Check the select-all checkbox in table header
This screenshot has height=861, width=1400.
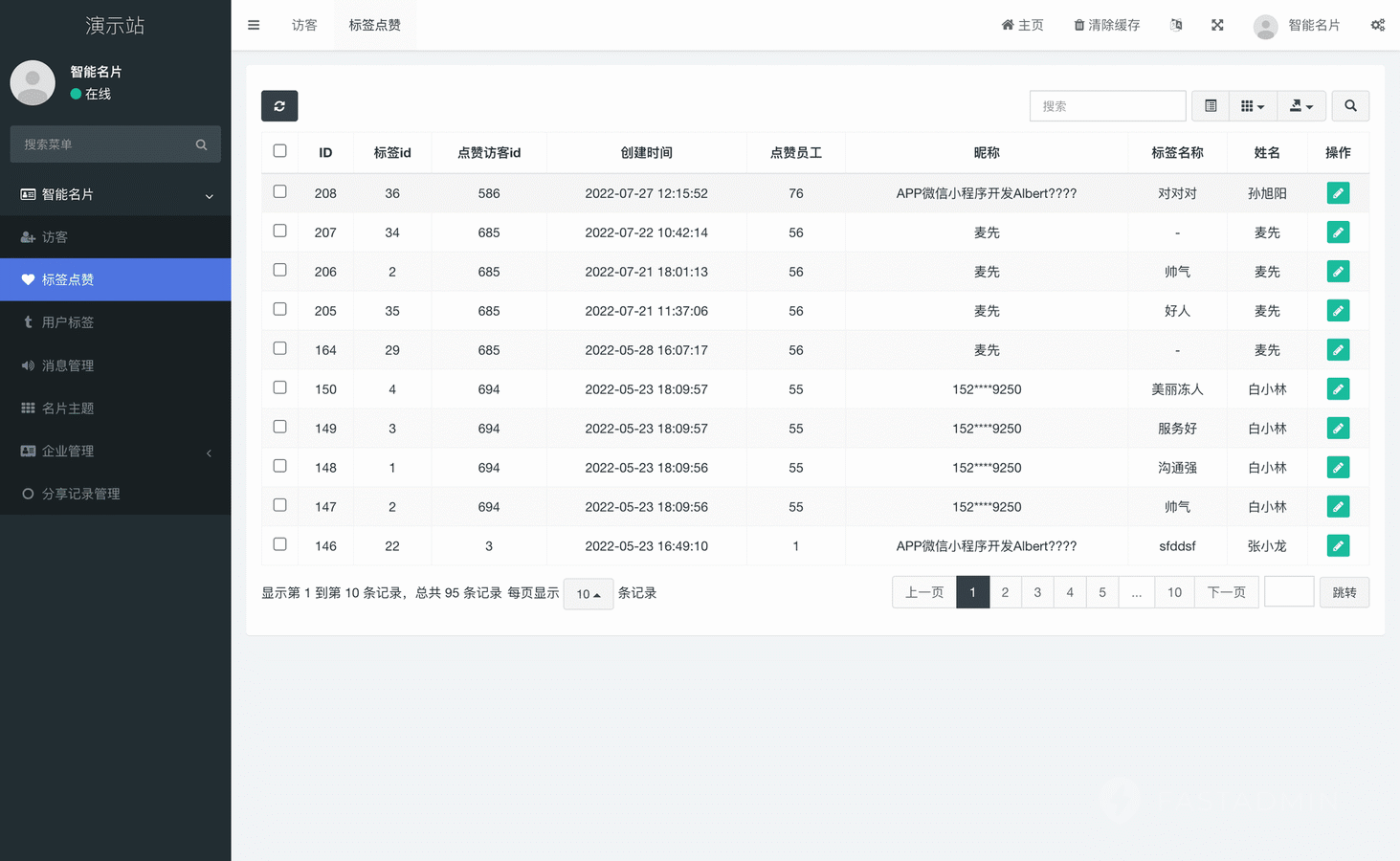click(279, 151)
